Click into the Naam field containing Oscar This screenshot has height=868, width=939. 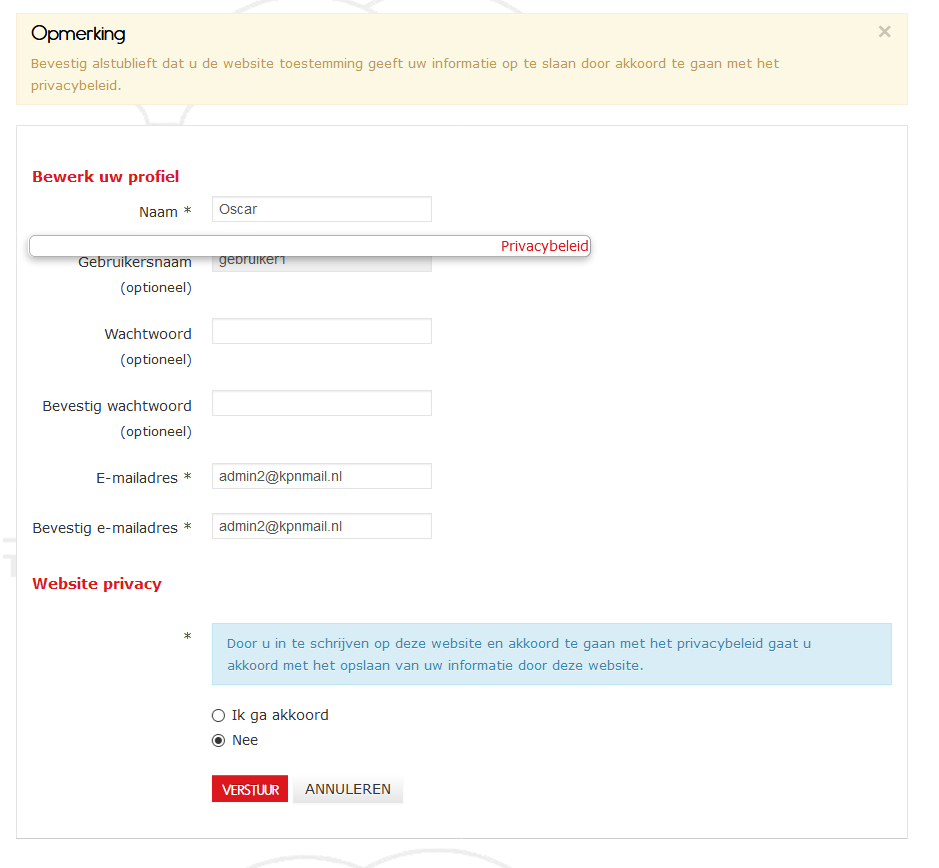click(322, 209)
